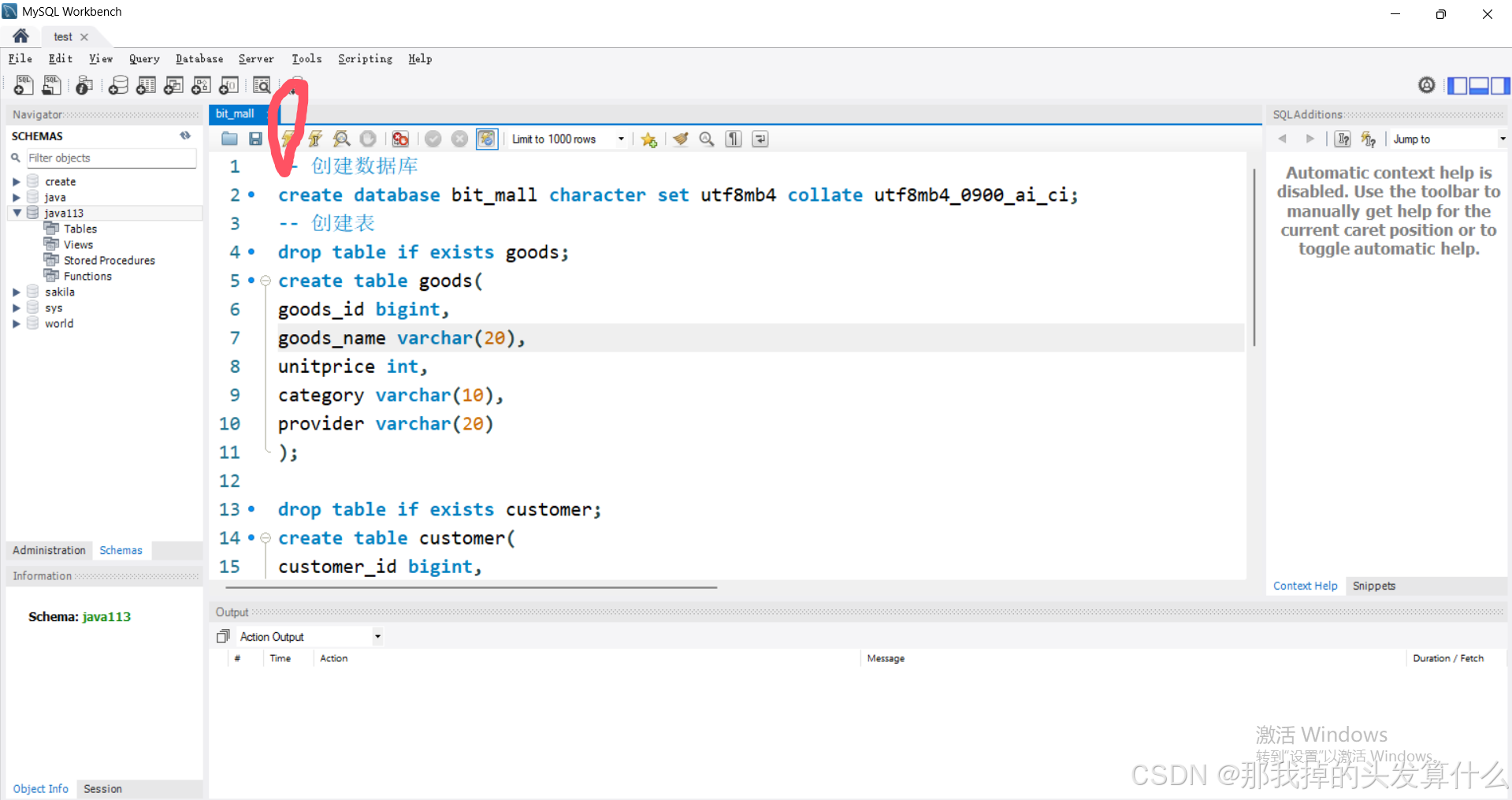The width and height of the screenshot is (1512, 800).
Task: Rollback the current transaction
Action: [x=459, y=139]
